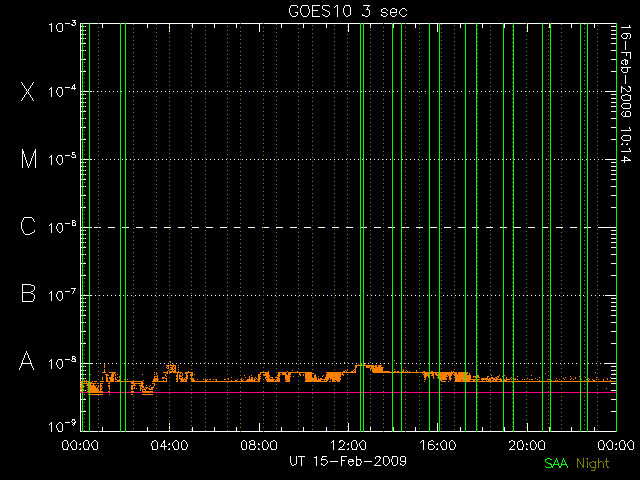The image size is (640, 480).
Task: Click the 16:00 time axis label
Action: [x=438, y=445]
